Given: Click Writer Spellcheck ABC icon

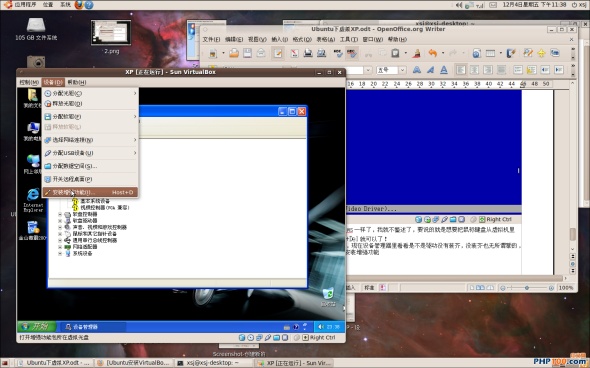Looking at the screenshot, I should (x=338, y=53).
